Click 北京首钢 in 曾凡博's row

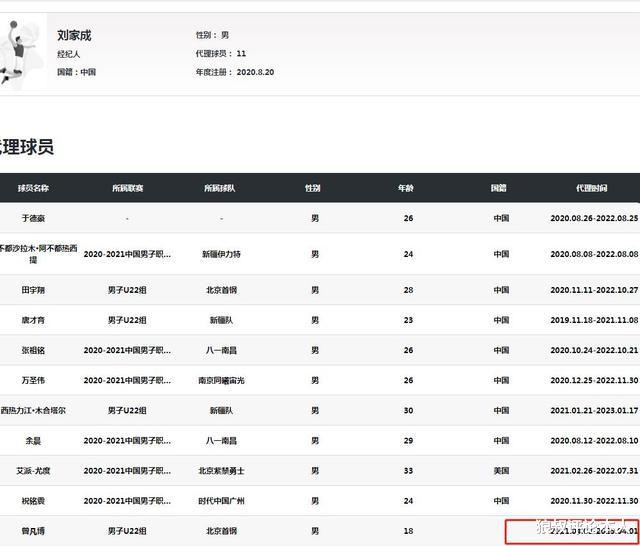point(221,531)
